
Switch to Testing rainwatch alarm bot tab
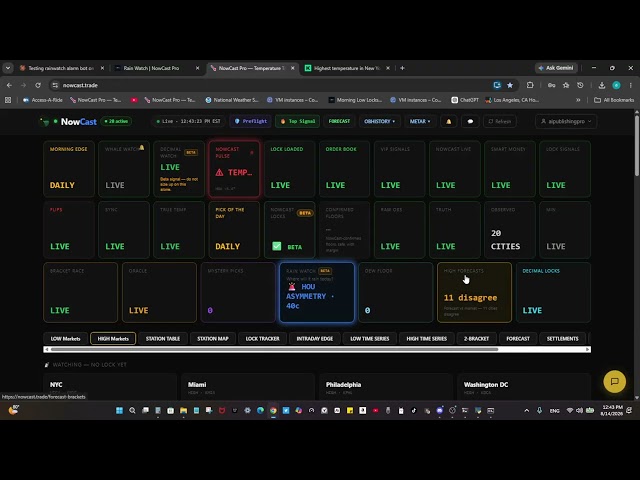pos(61,68)
